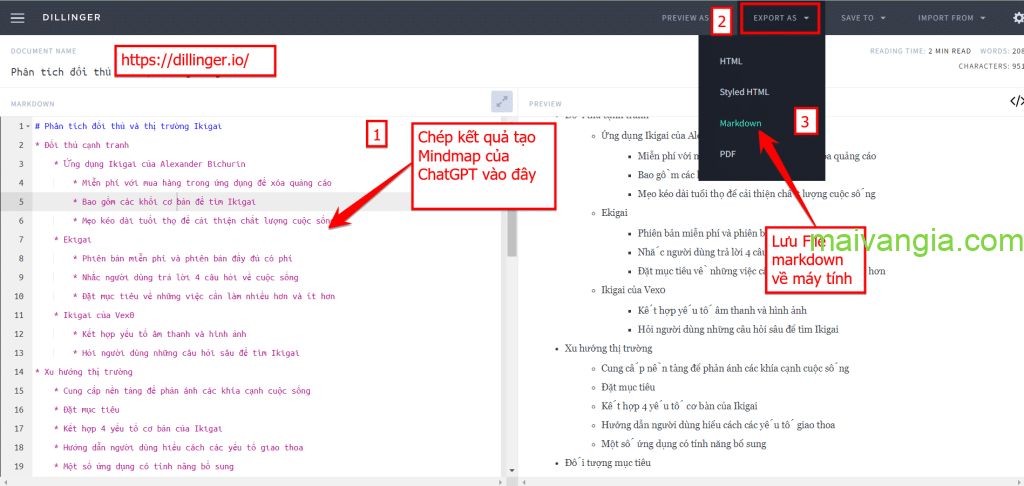Open the Import From dropdown
Screen dimensions: 1024x486
coord(952,18)
